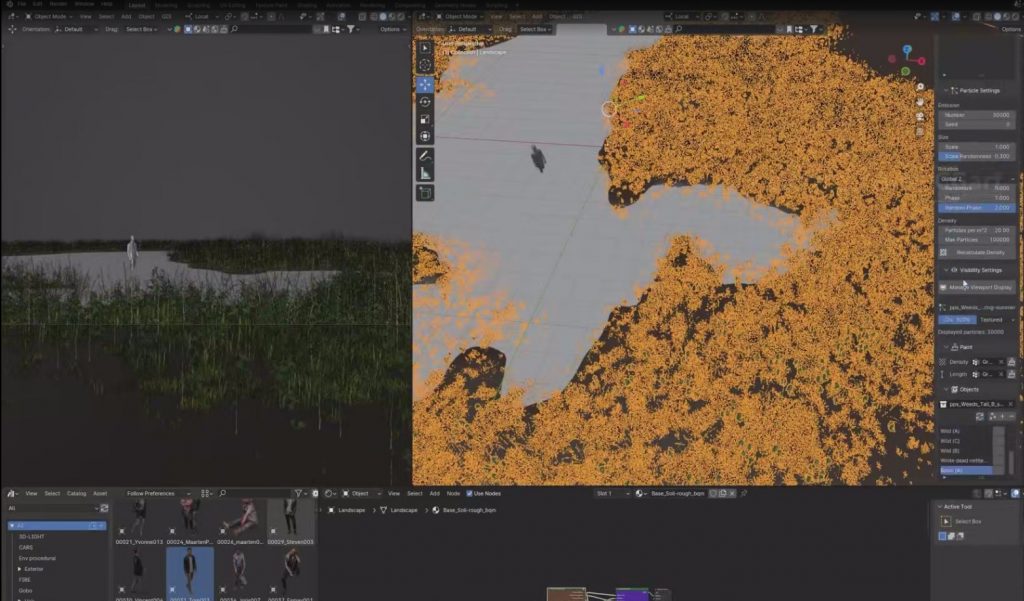
Task: Open the Node menu in shader editor
Action: tap(453, 494)
